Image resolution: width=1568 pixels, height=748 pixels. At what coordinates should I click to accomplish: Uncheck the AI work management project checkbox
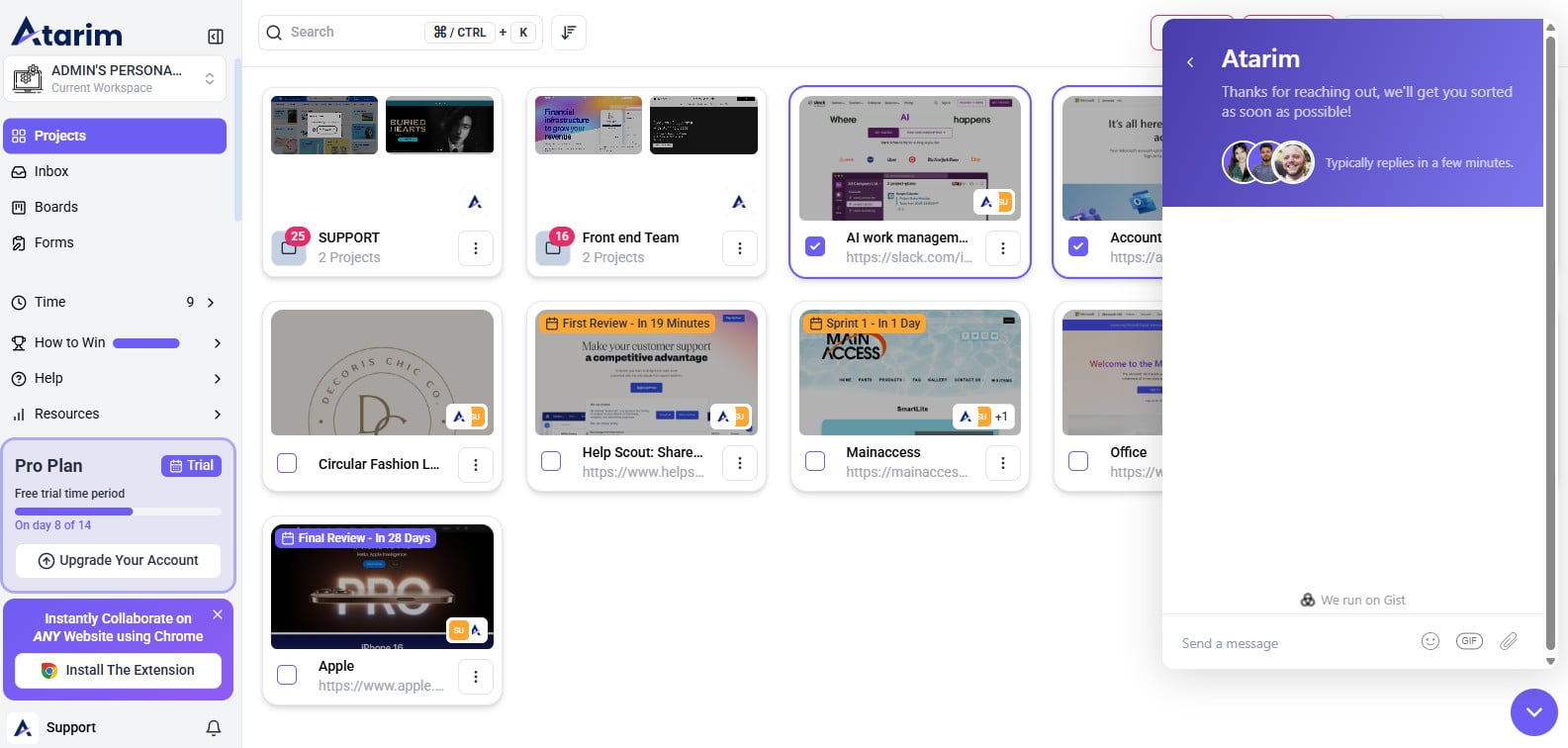point(815,246)
